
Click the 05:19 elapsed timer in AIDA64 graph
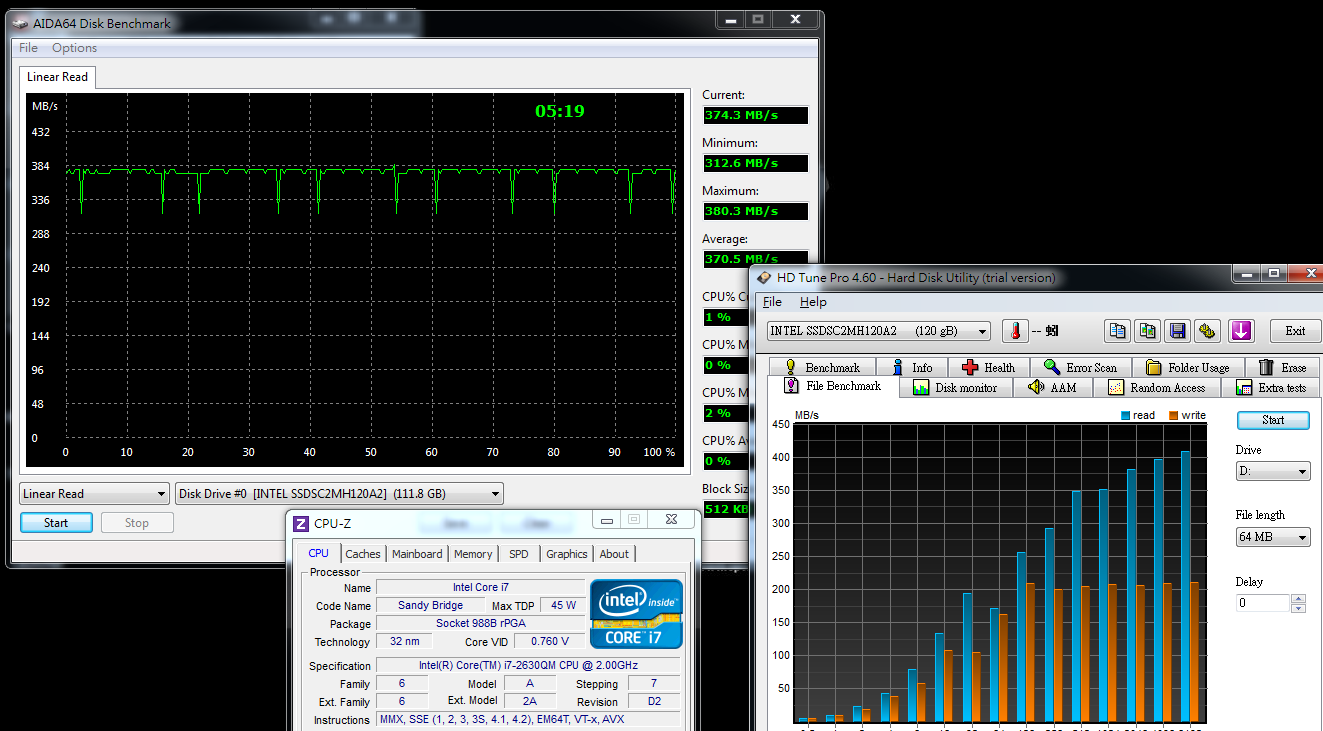[x=560, y=111]
